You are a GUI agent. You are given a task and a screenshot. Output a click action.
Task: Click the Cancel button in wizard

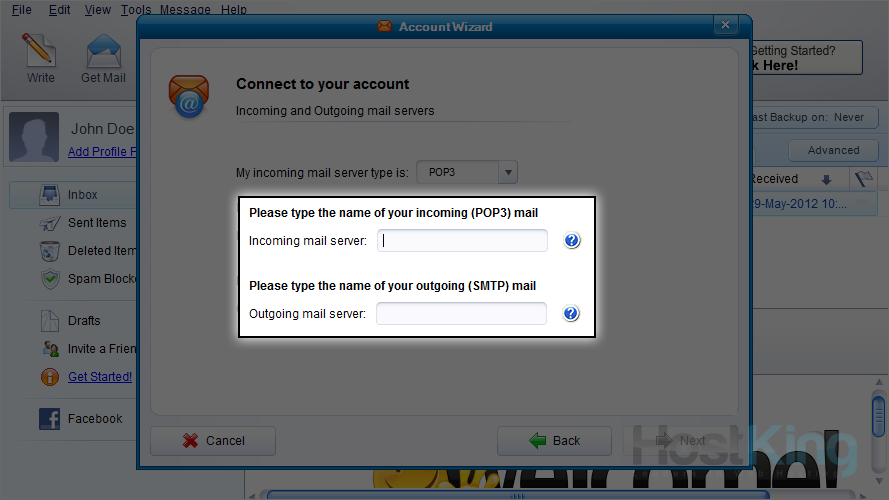pos(212,440)
